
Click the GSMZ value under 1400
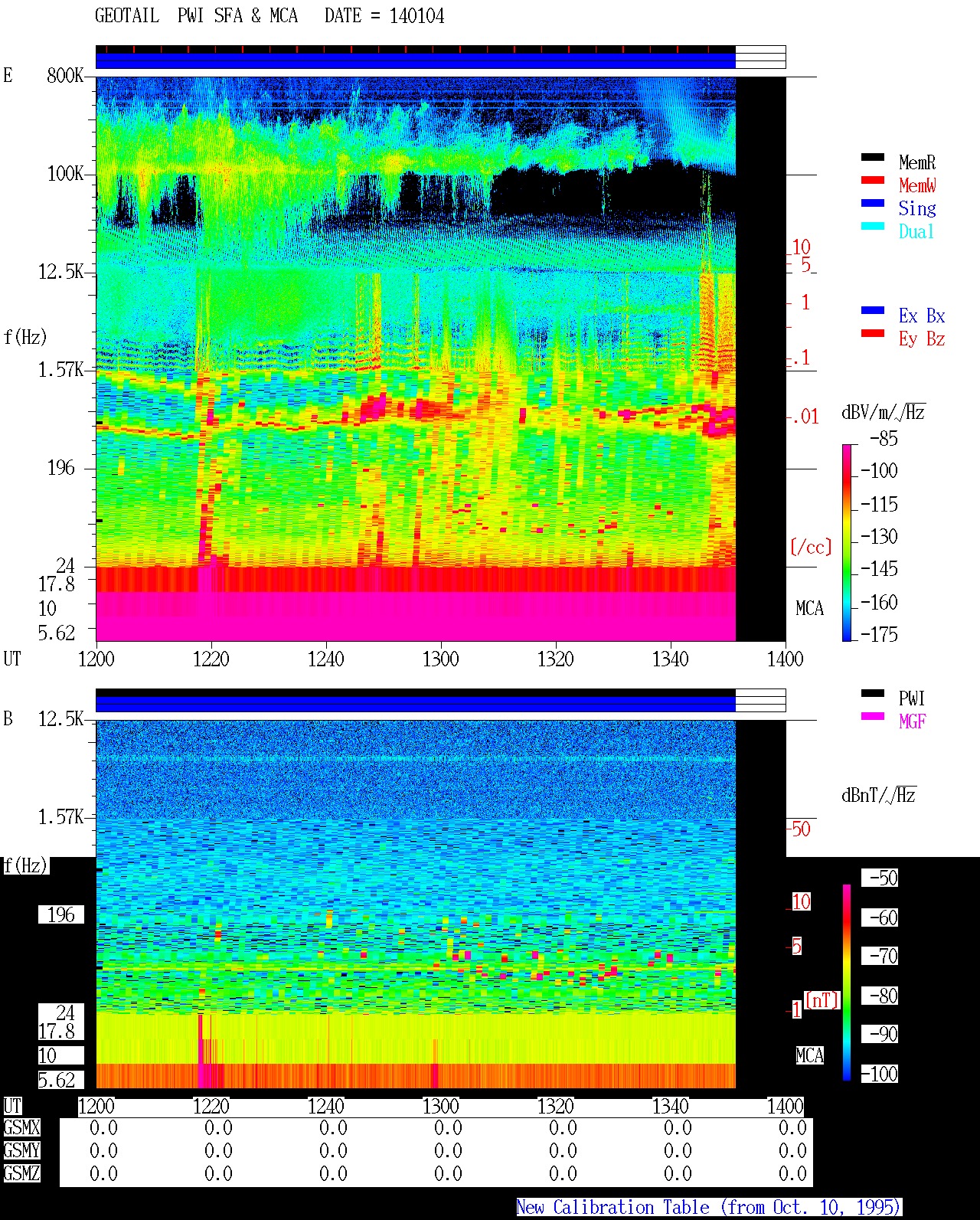click(792, 1173)
